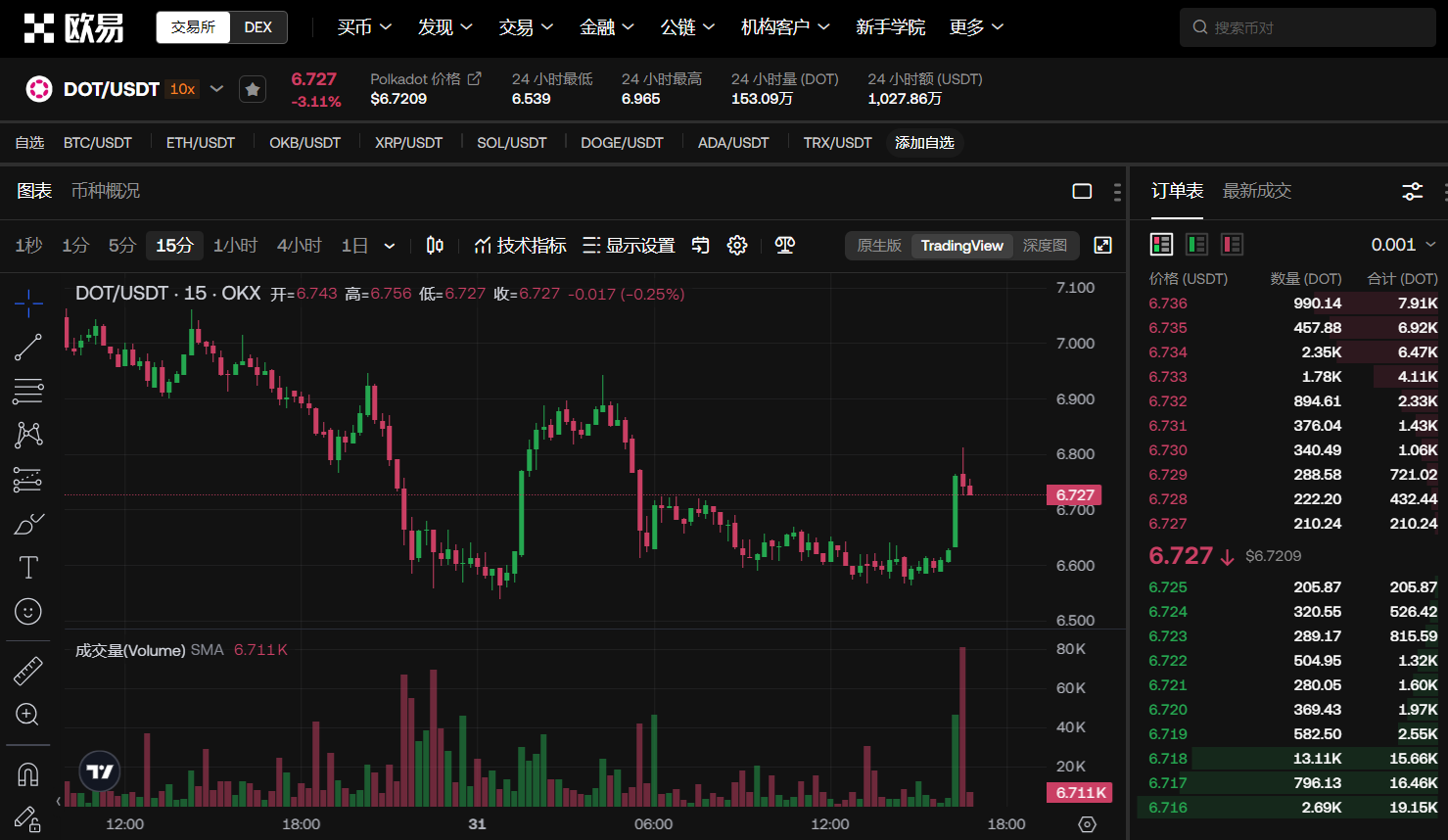Viewport: 1448px width, 840px height.
Task: Click the 6.727 current price label on axis
Action: (1074, 495)
